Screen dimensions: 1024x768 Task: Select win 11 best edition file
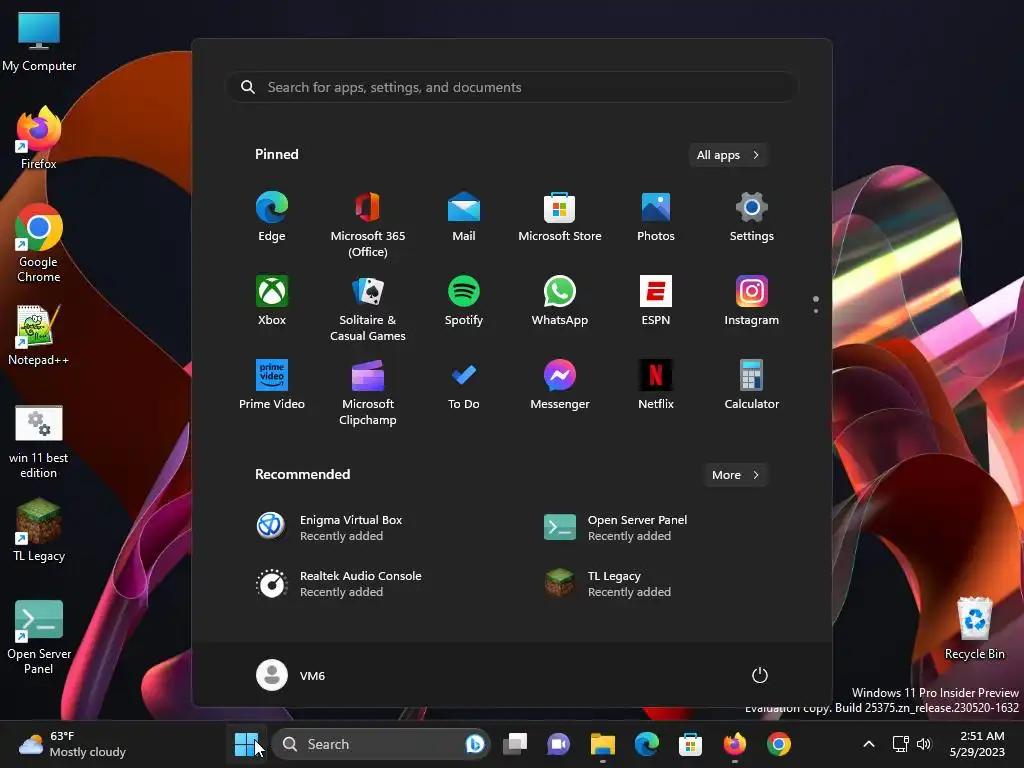click(39, 442)
